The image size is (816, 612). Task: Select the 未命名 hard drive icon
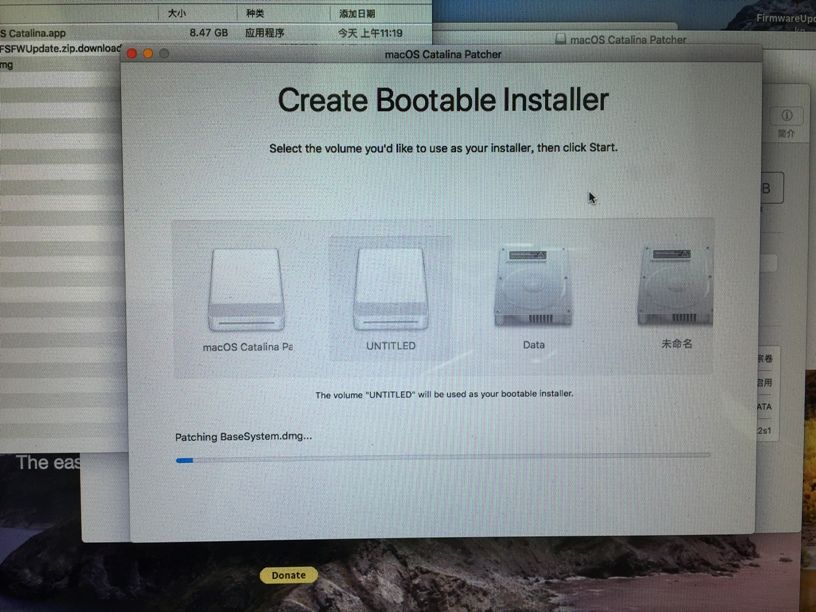coord(675,286)
